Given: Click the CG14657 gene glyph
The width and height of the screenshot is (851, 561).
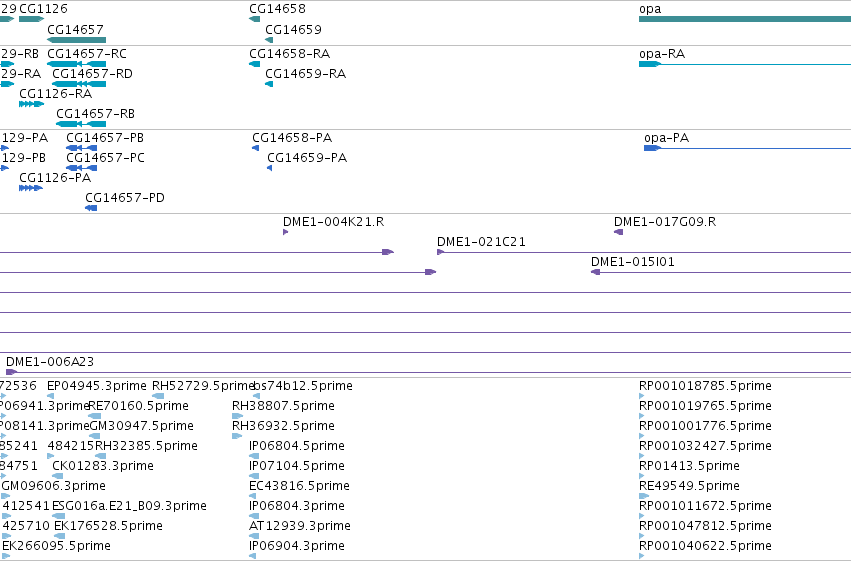Looking at the screenshot, I should (x=77, y=40).
